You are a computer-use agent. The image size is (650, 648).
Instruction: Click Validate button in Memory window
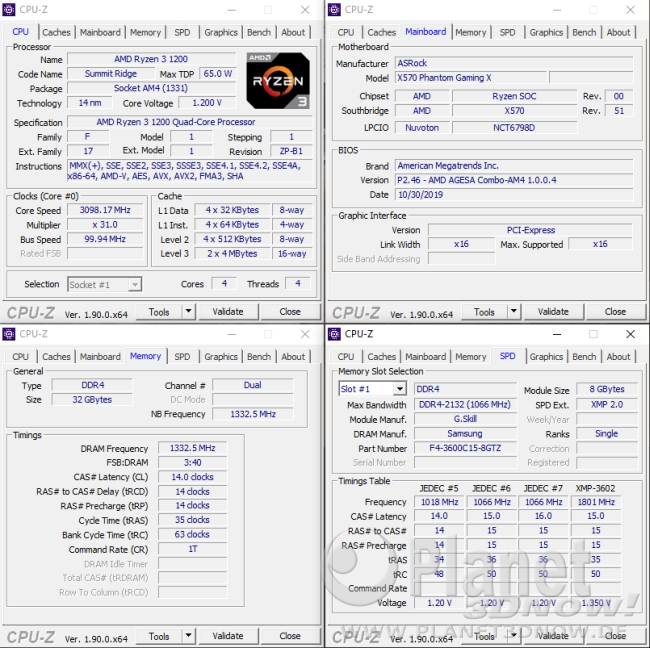(x=228, y=636)
